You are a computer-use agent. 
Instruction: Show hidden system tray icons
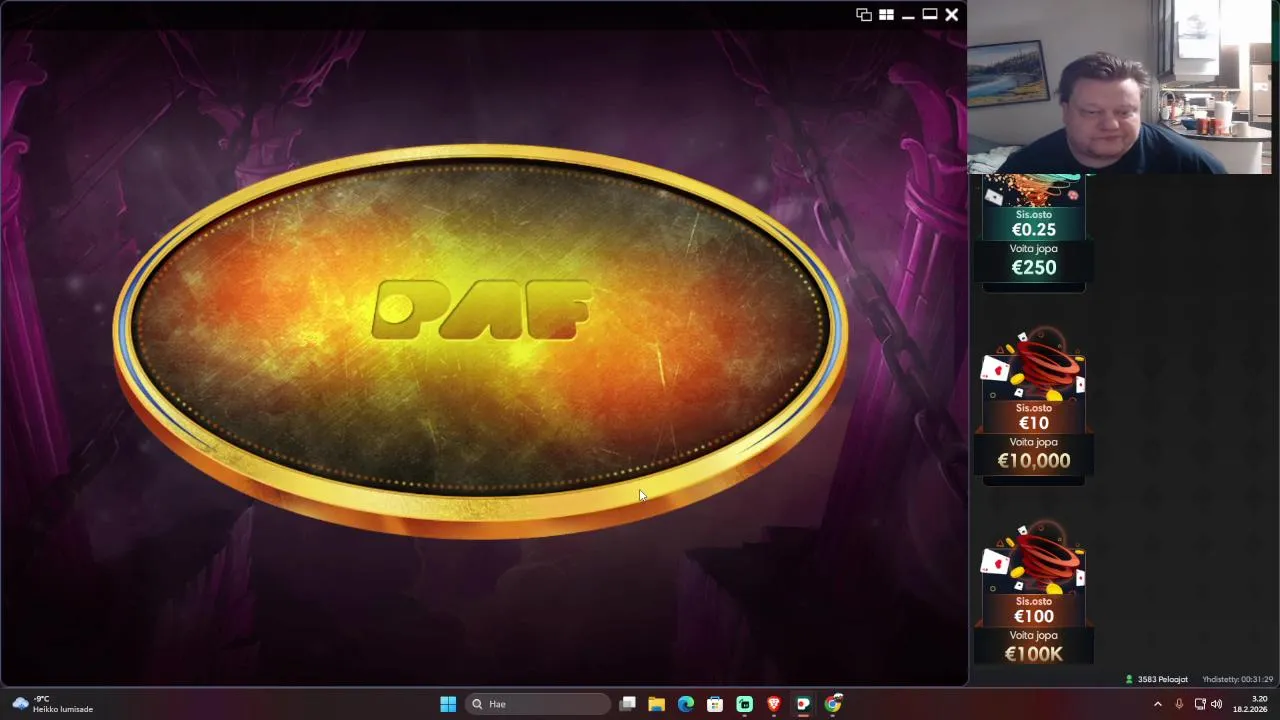1158,704
